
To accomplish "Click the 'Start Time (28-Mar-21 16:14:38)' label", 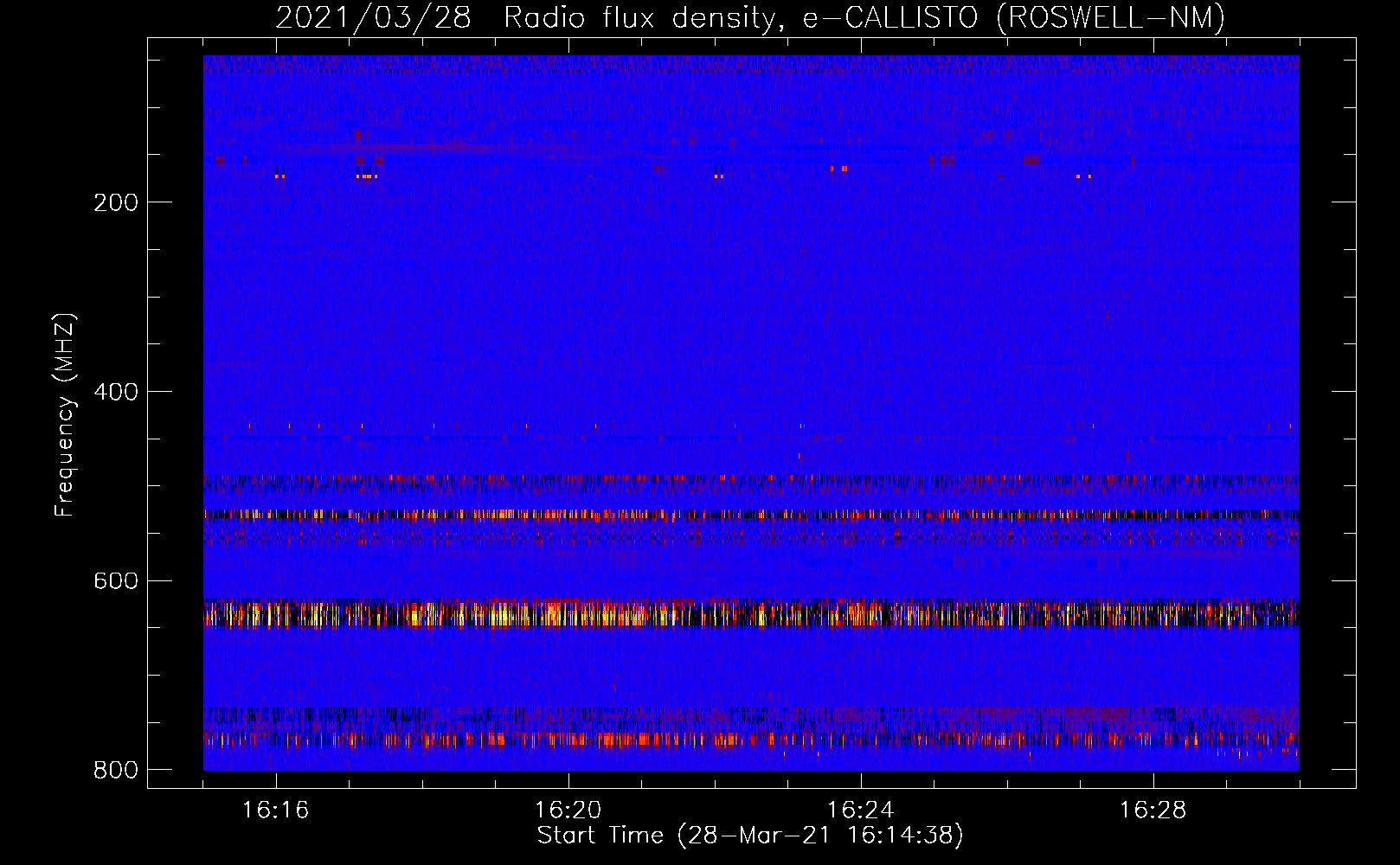I will (x=750, y=836).
